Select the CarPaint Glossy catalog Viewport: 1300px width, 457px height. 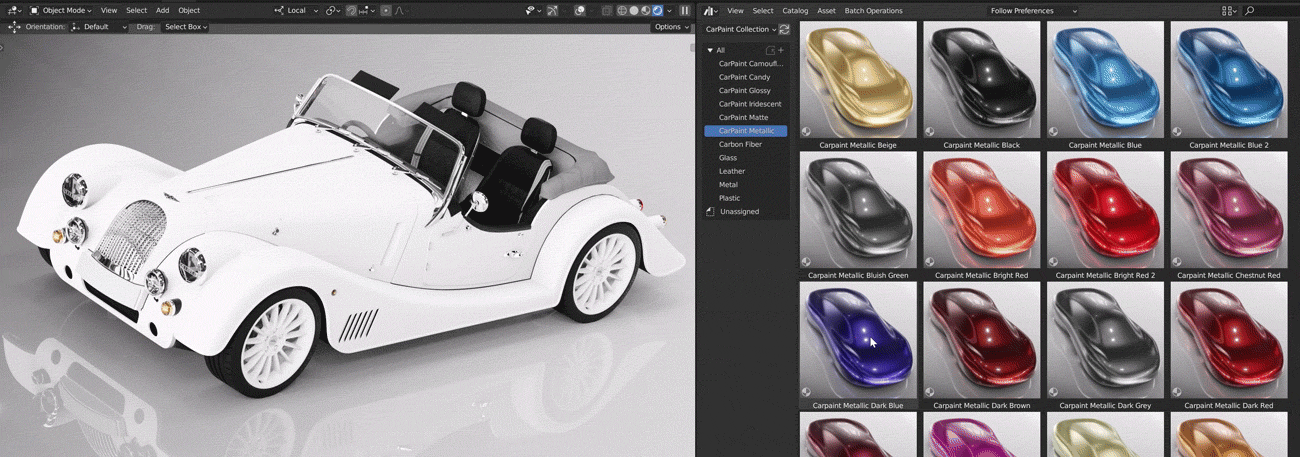(x=745, y=91)
